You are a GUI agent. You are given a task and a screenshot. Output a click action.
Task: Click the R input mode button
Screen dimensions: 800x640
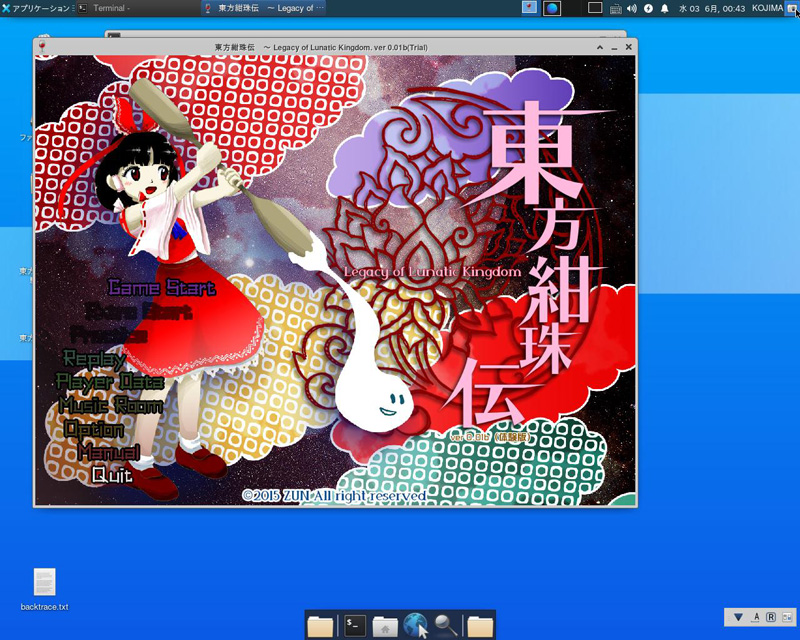pos(771,617)
